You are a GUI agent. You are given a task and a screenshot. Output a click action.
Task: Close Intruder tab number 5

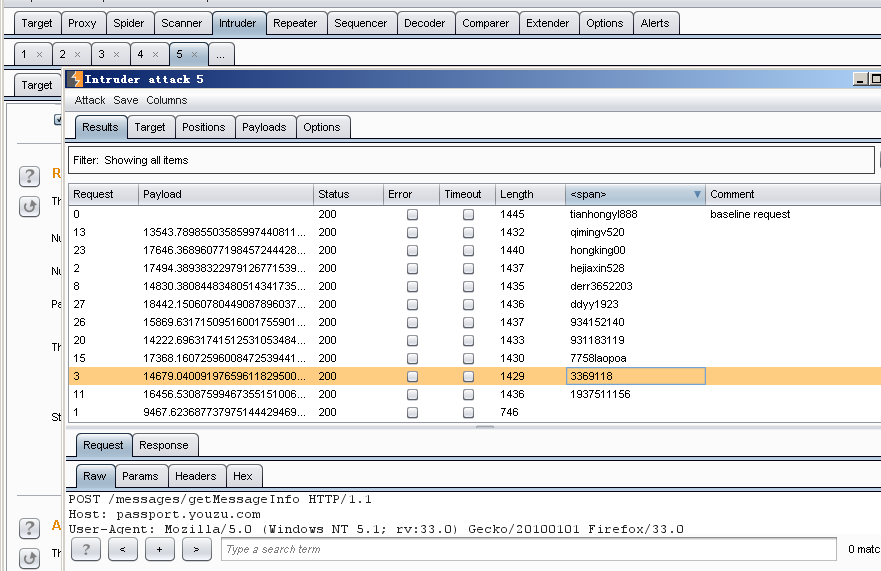coord(194,55)
